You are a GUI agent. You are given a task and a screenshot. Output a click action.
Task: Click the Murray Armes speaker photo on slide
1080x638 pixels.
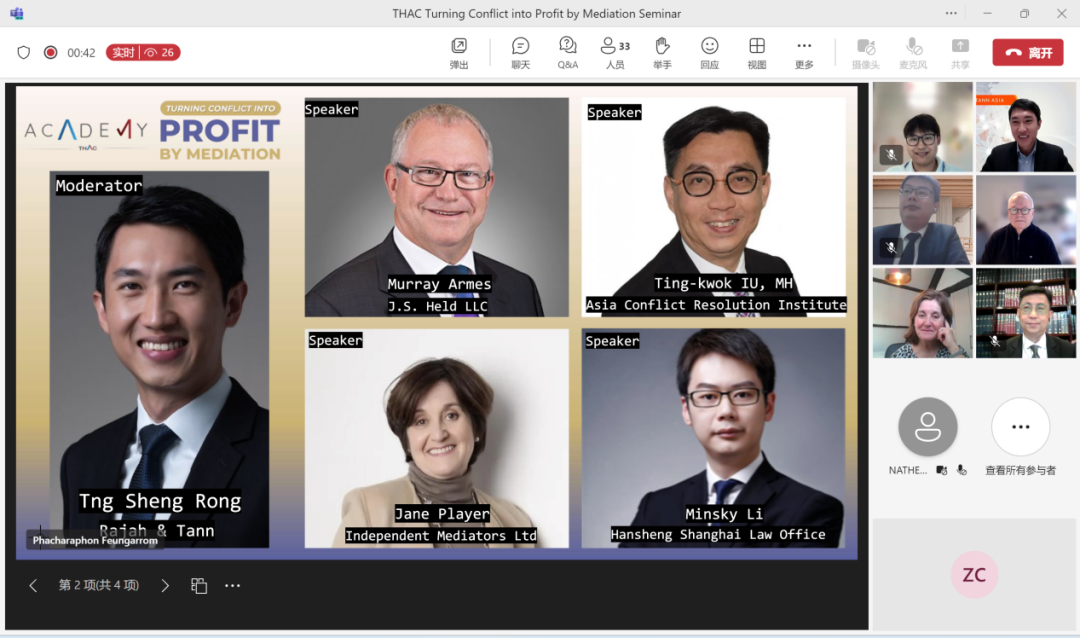pos(437,207)
